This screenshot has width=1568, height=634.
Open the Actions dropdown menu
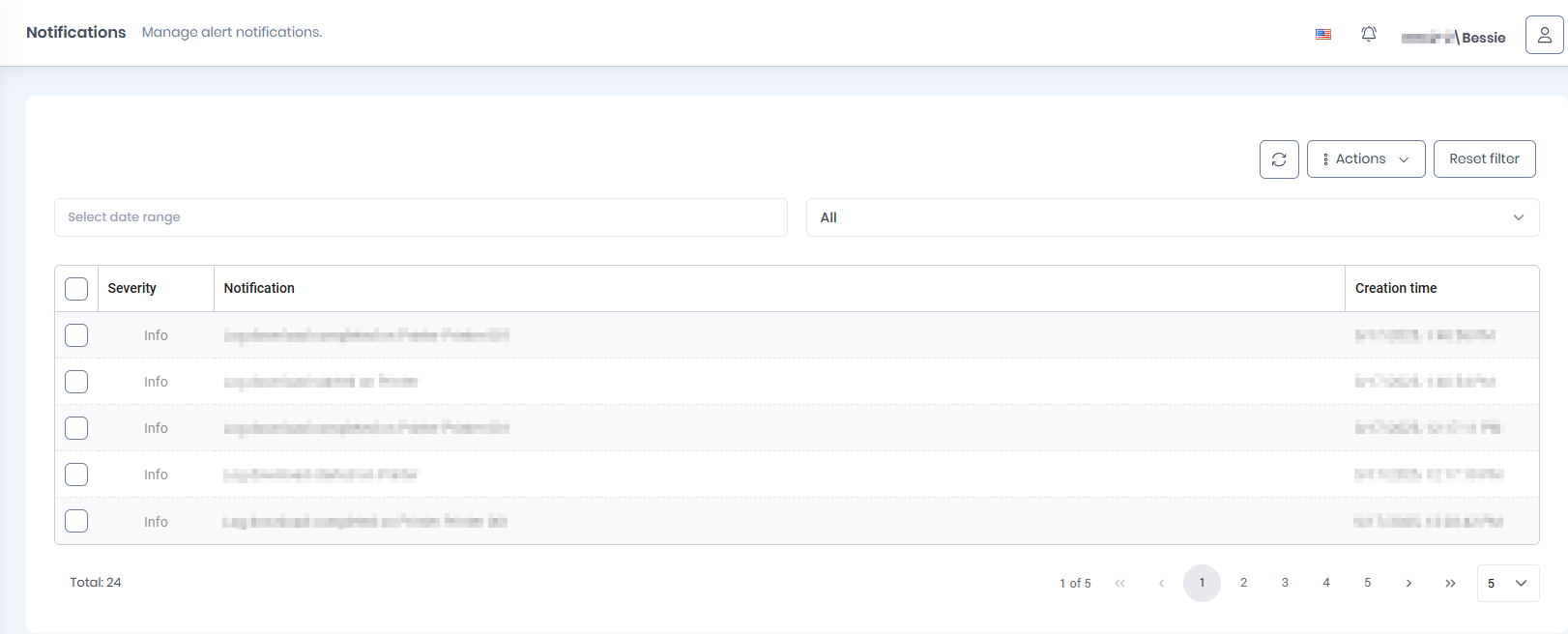coord(1365,159)
